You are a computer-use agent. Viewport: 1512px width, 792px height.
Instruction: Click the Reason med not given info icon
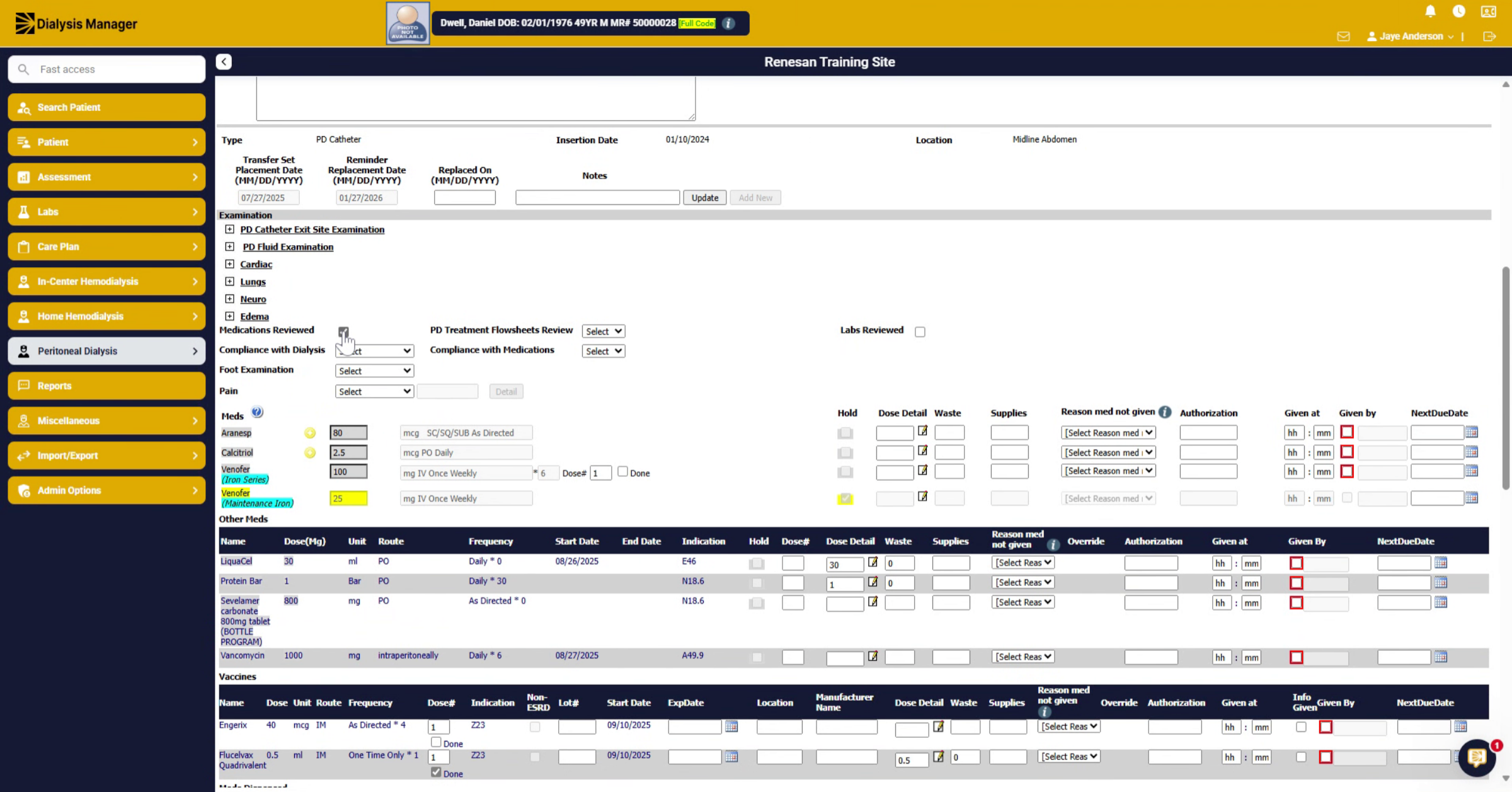1165,412
